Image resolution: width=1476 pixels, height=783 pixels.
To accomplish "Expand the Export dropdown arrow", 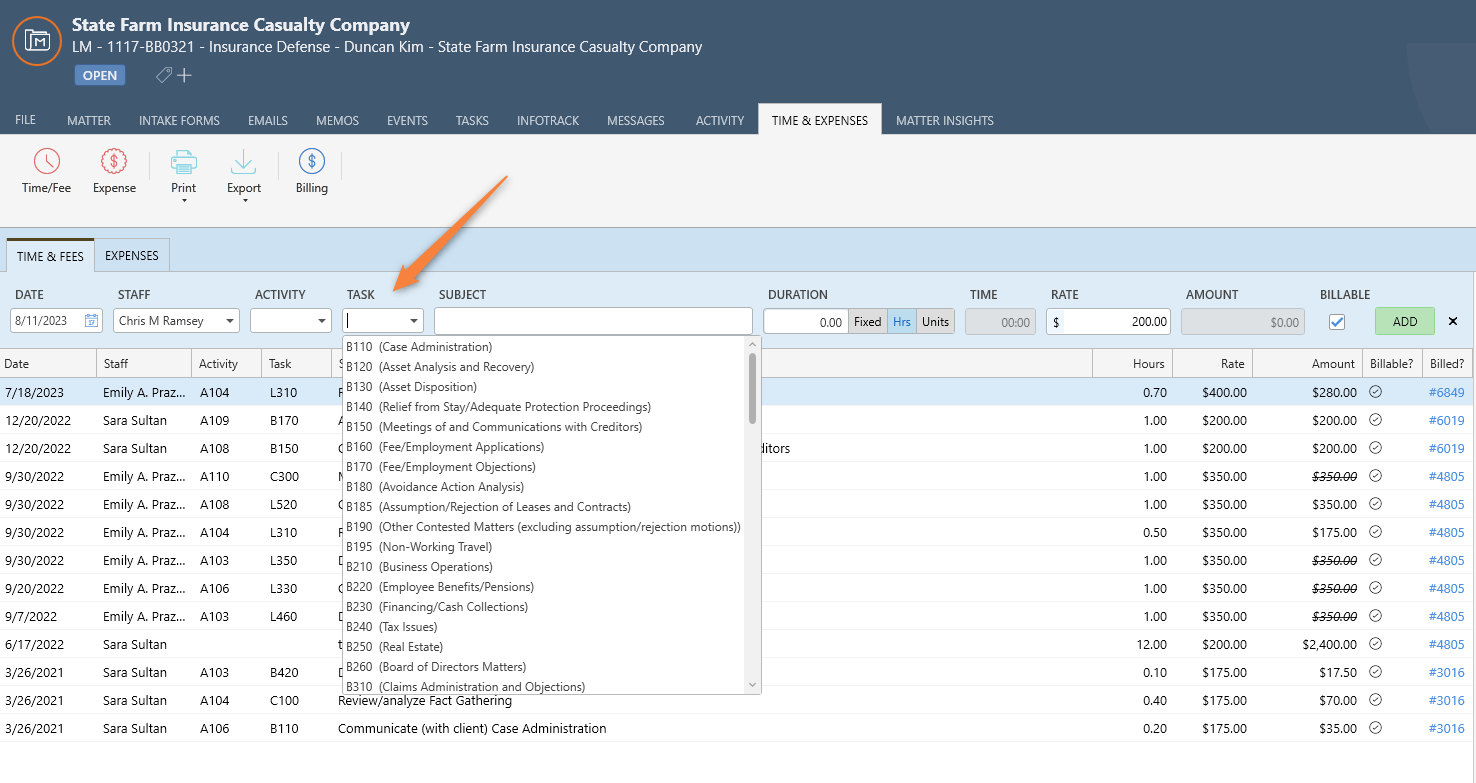I will tap(244, 201).
